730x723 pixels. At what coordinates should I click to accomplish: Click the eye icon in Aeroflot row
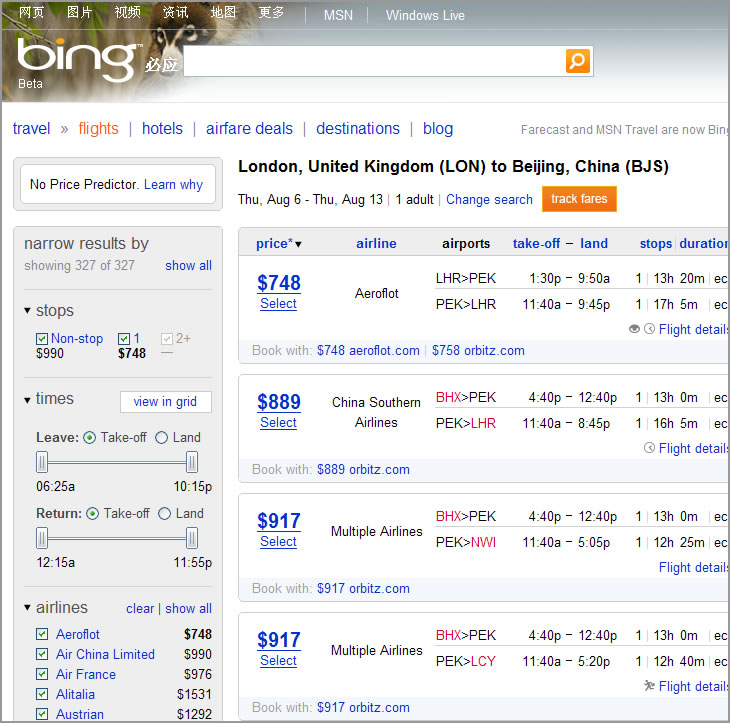(x=634, y=329)
